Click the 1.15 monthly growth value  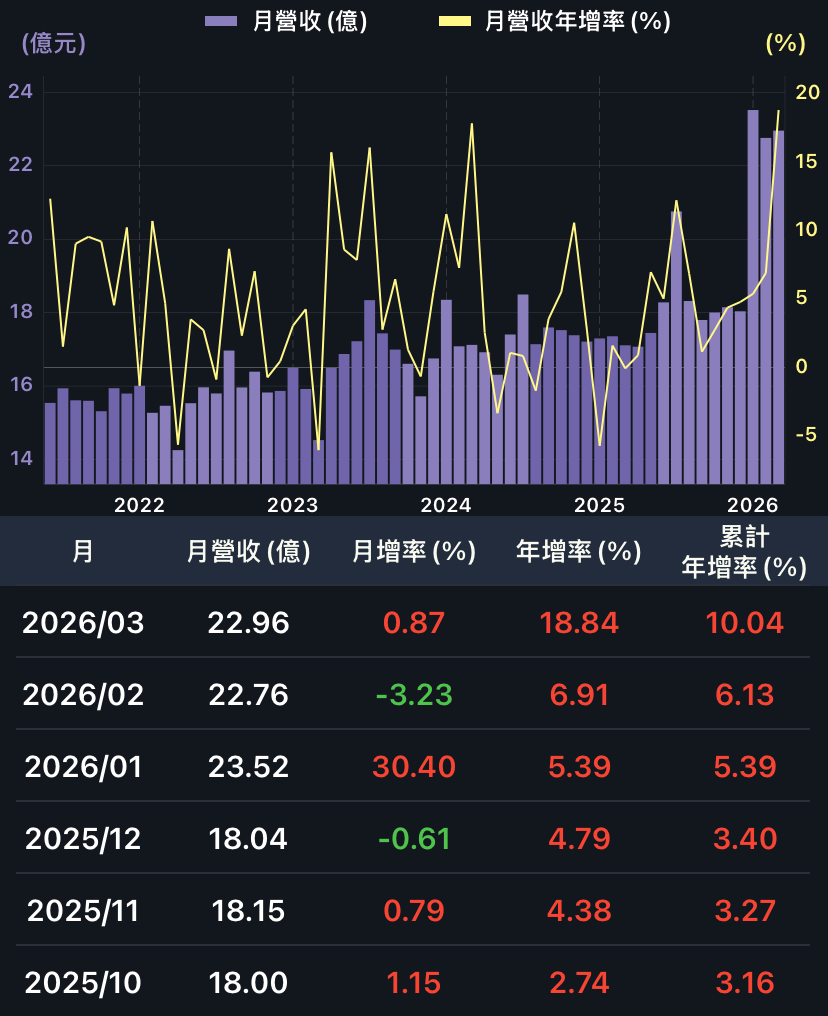tap(414, 982)
